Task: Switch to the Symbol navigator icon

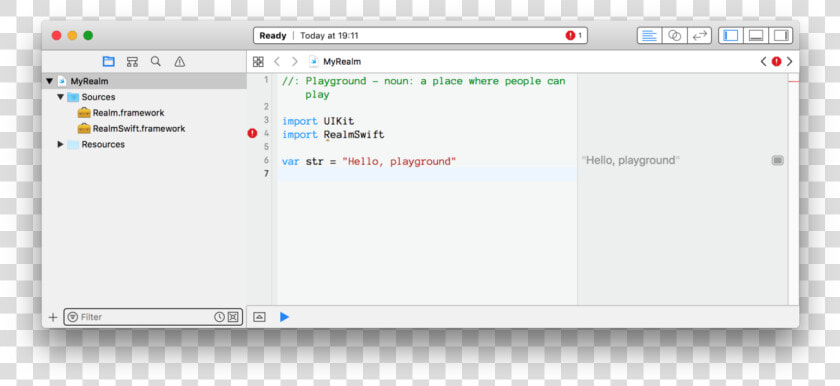Action: 132,62
